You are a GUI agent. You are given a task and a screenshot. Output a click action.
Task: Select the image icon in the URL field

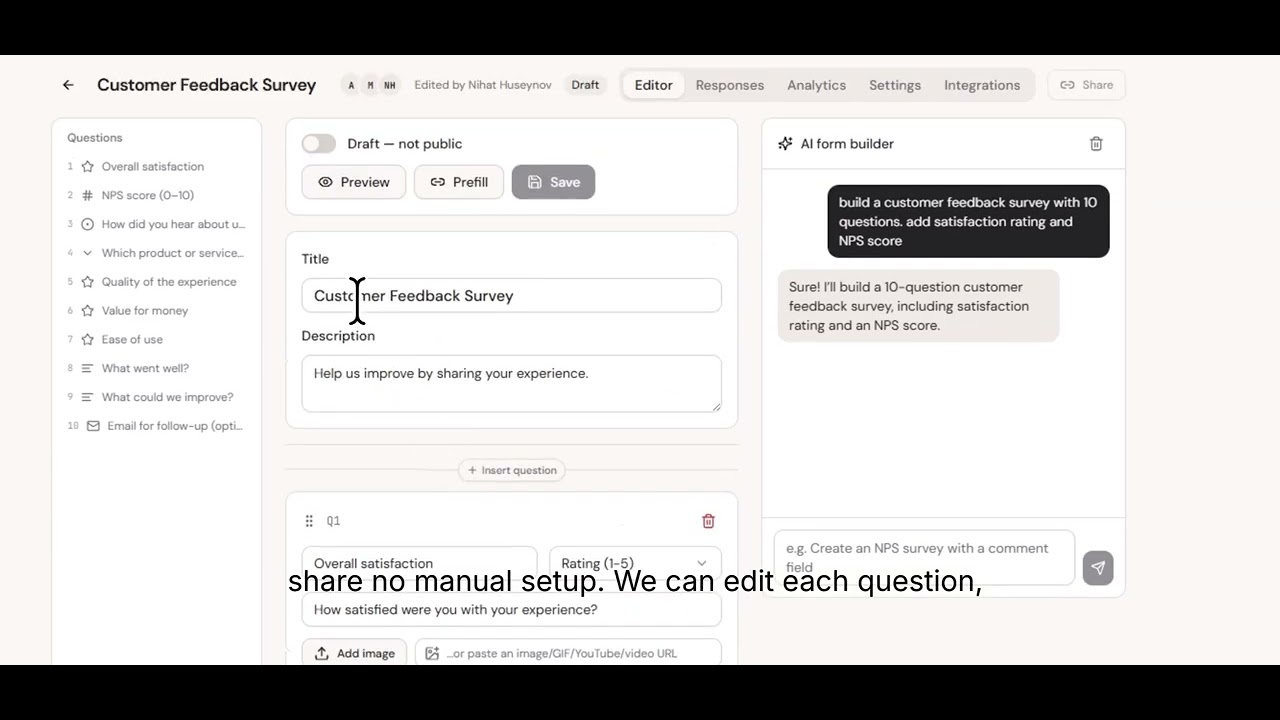point(432,653)
